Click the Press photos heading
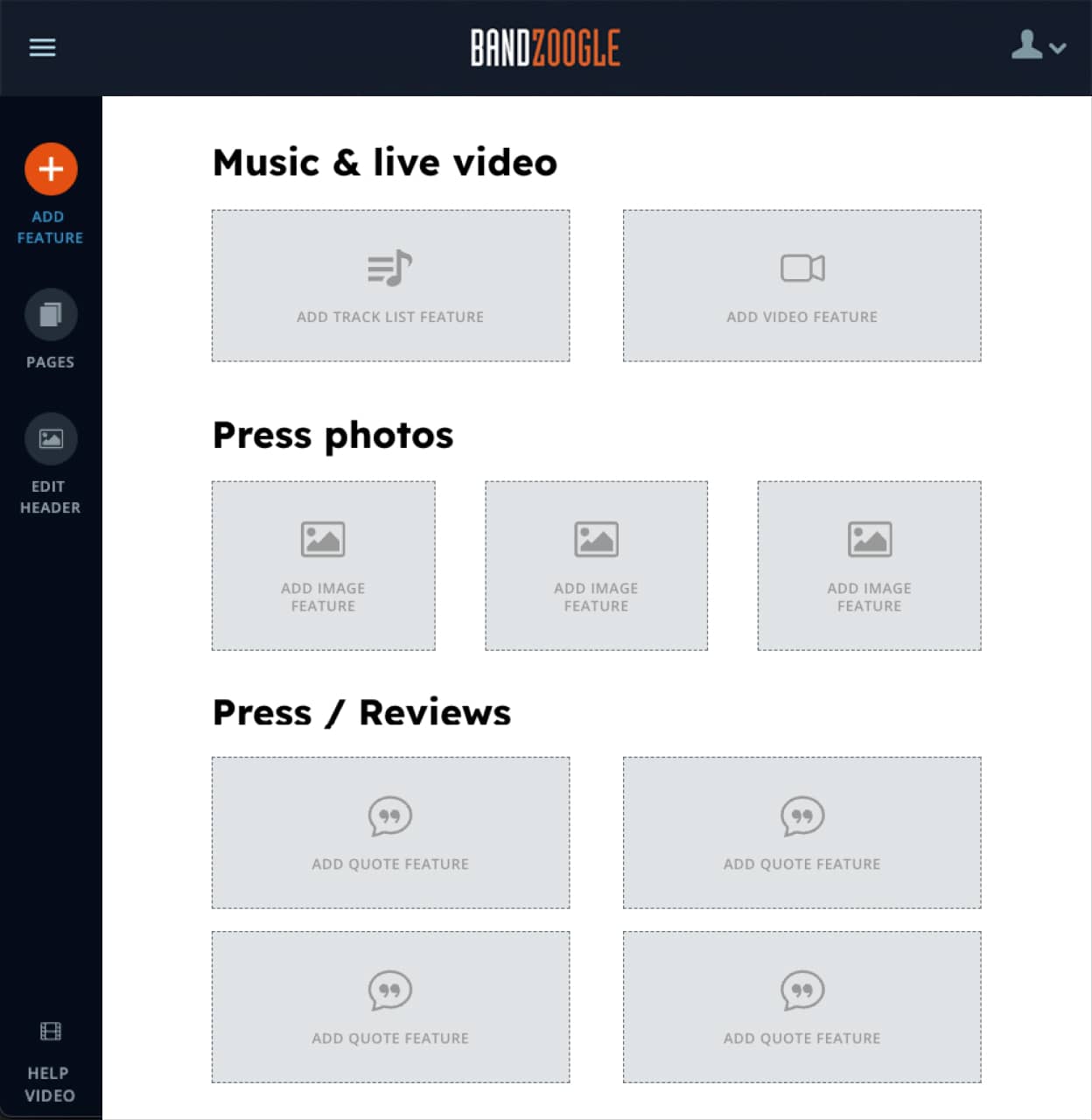The height and width of the screenshot is (1120, 1092). [x=333, y=436]
